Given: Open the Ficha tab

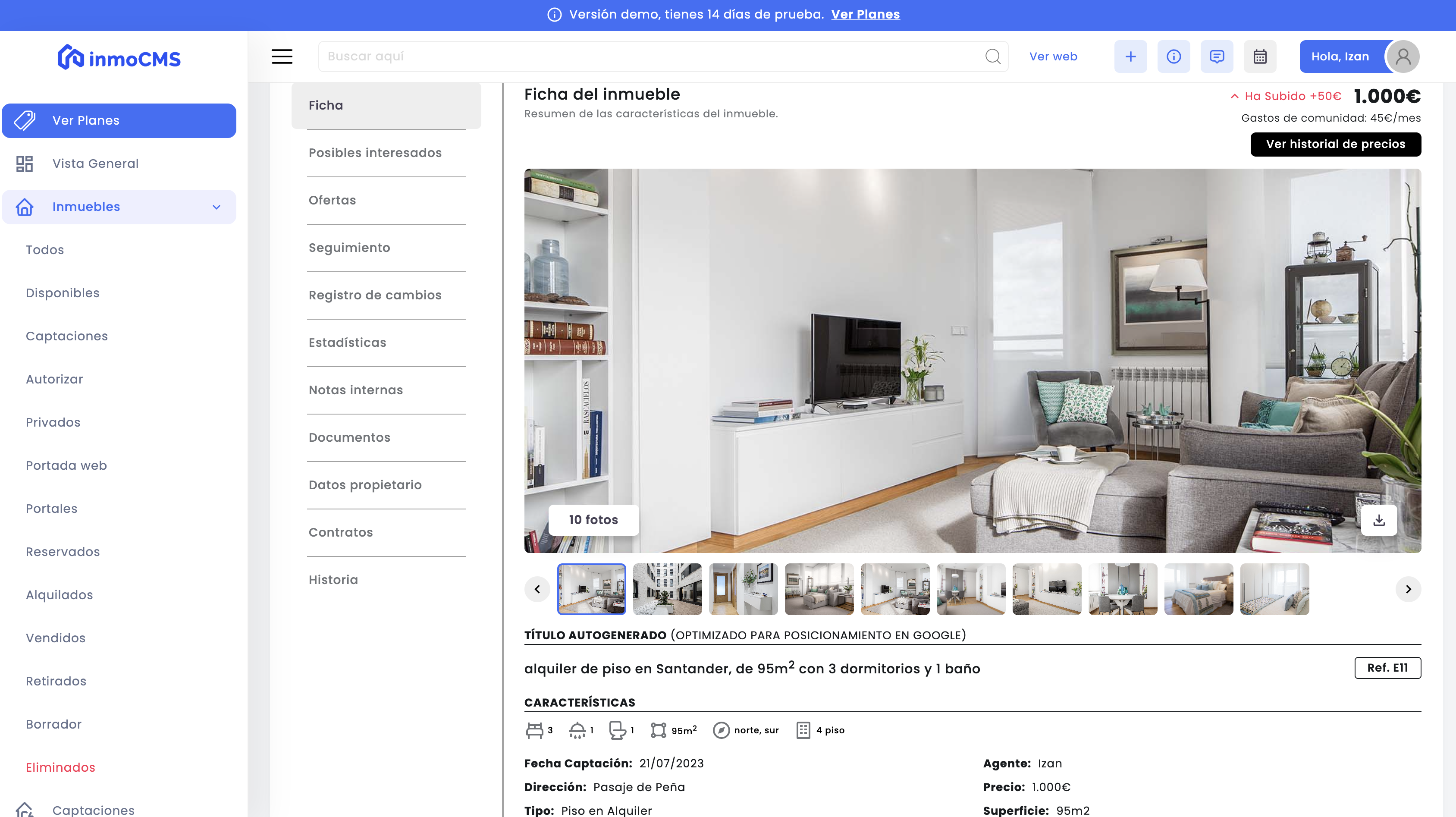Looking at the screenshot, I should 386,106.
